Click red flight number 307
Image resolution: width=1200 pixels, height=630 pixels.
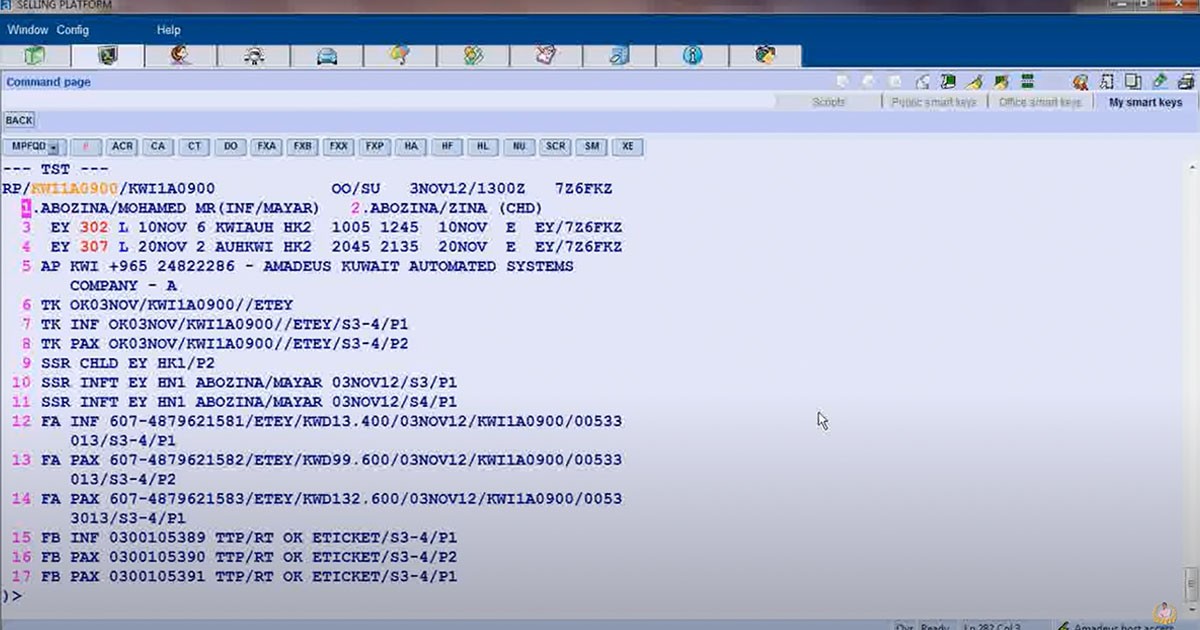(x=93, y=246)
